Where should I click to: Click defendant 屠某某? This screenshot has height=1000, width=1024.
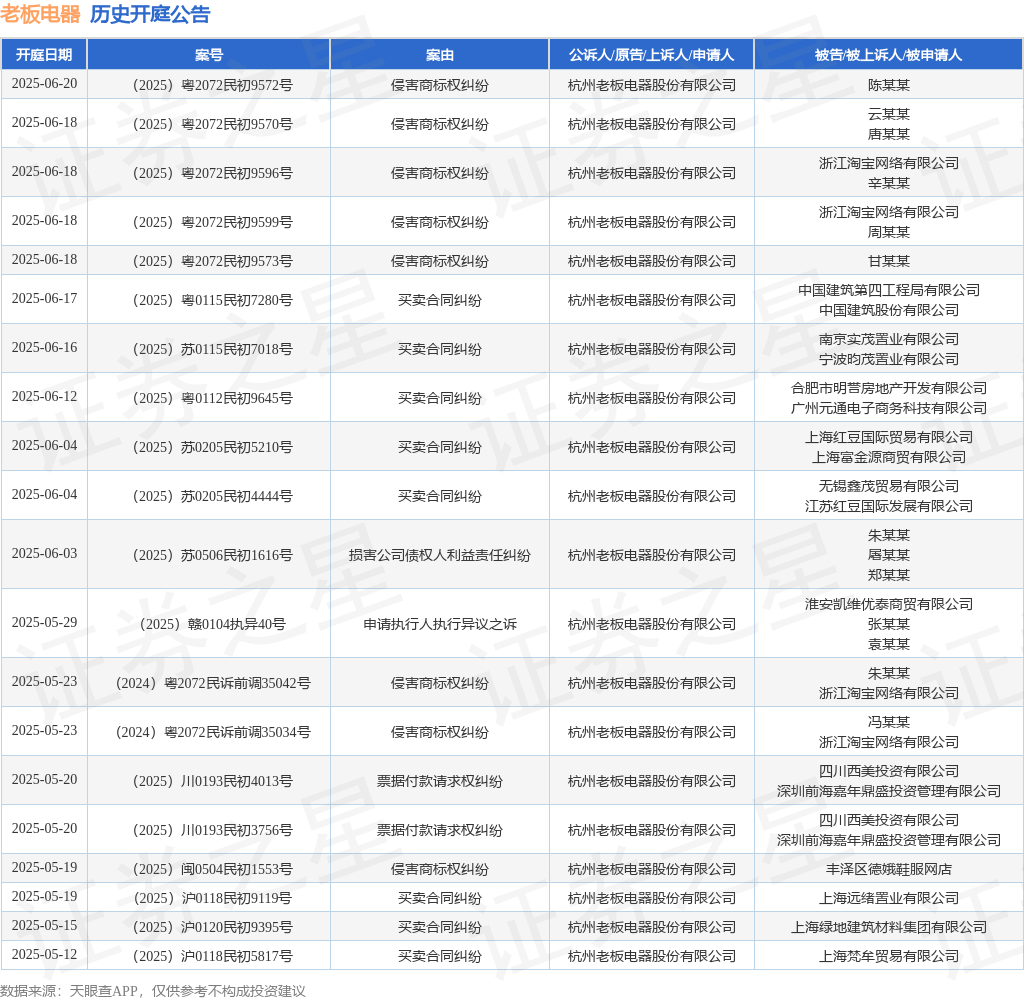[889, 555]
